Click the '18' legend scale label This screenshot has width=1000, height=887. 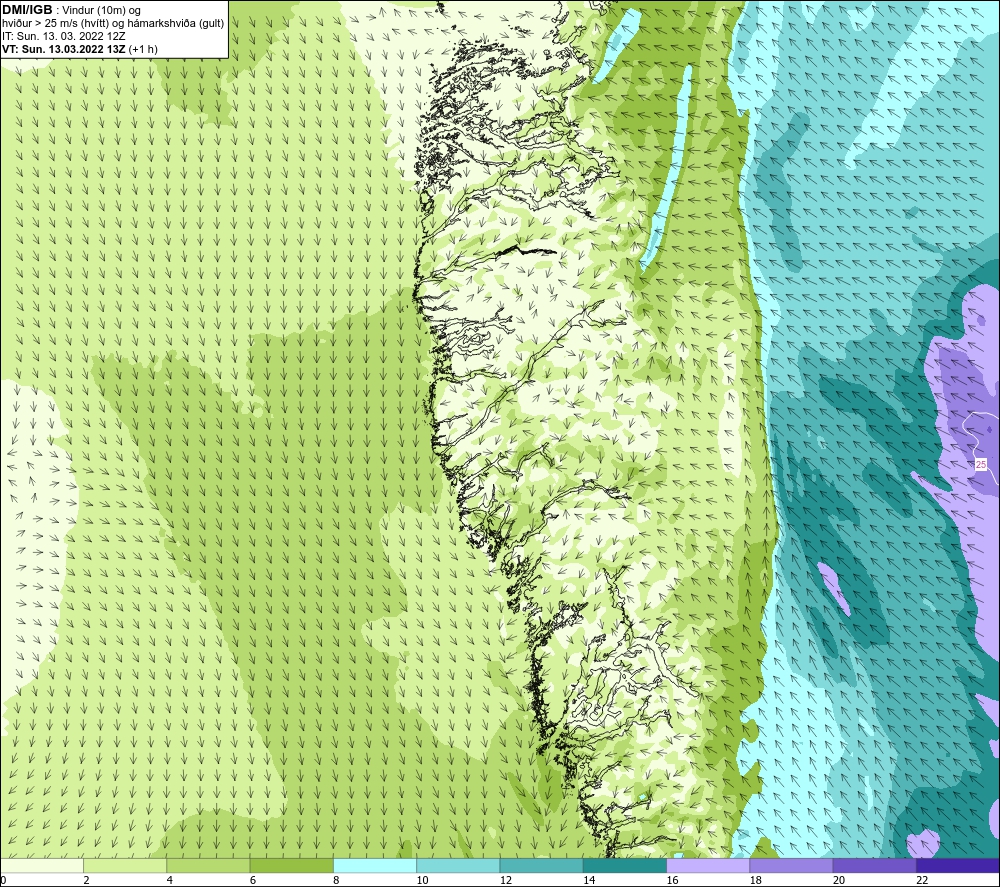(756, 880)
